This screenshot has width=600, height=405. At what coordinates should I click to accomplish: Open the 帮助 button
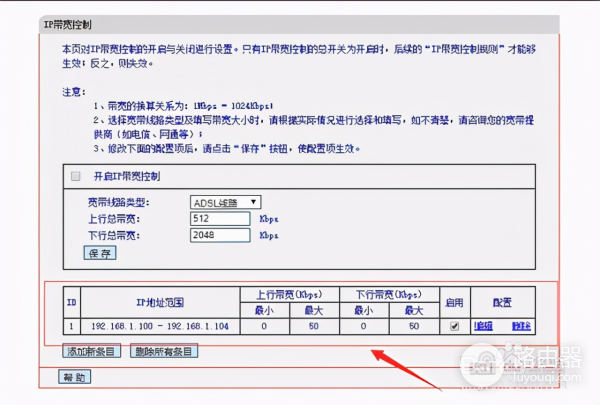[75, 377]
